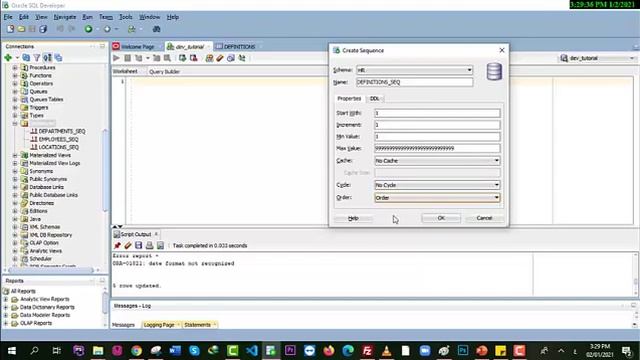Screen dimensions: 640x360
Task: Expand the Materialized Views tree node
Action: 15,155
